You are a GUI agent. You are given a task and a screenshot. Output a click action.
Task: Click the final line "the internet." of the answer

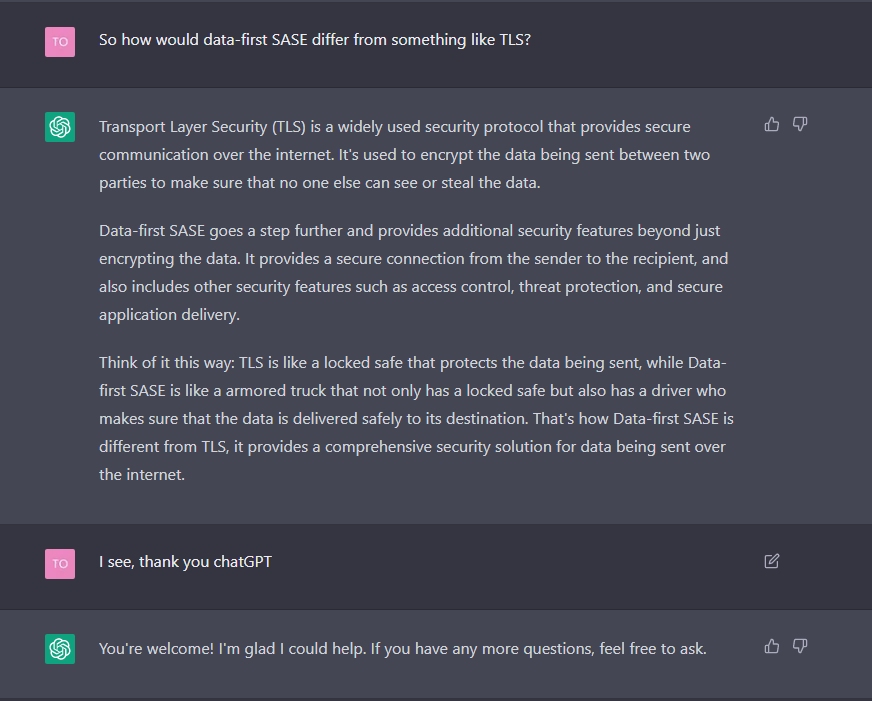(142, 474)
